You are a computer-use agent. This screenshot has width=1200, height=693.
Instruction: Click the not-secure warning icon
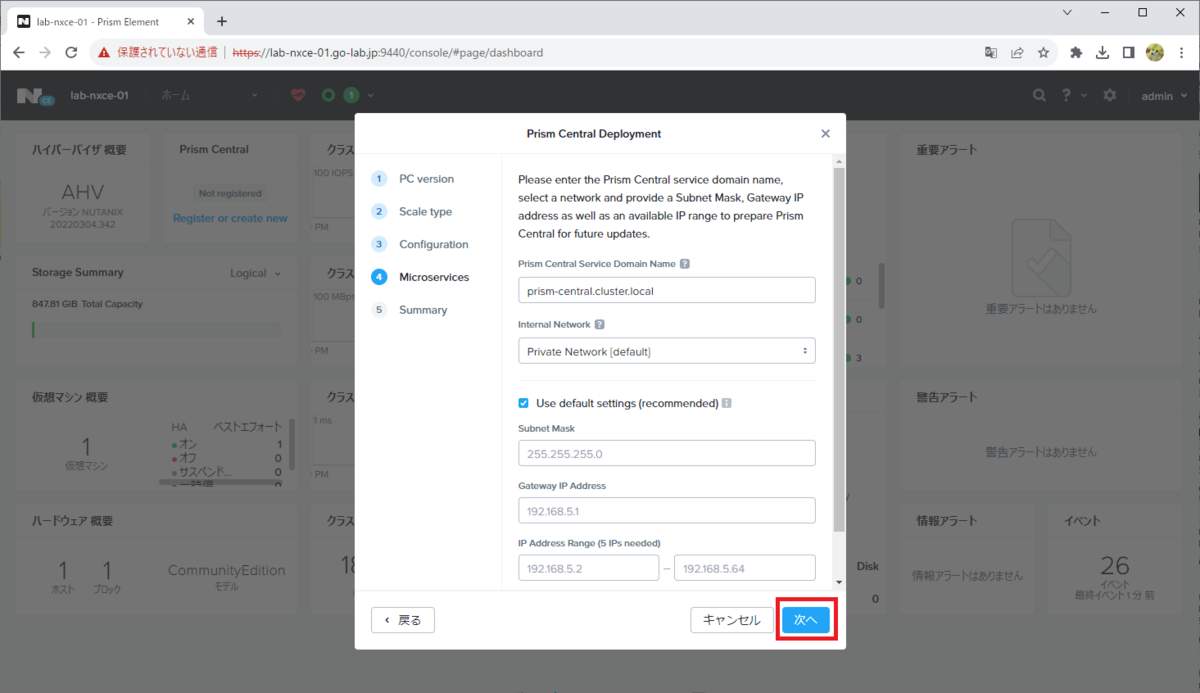click(104, 52)
